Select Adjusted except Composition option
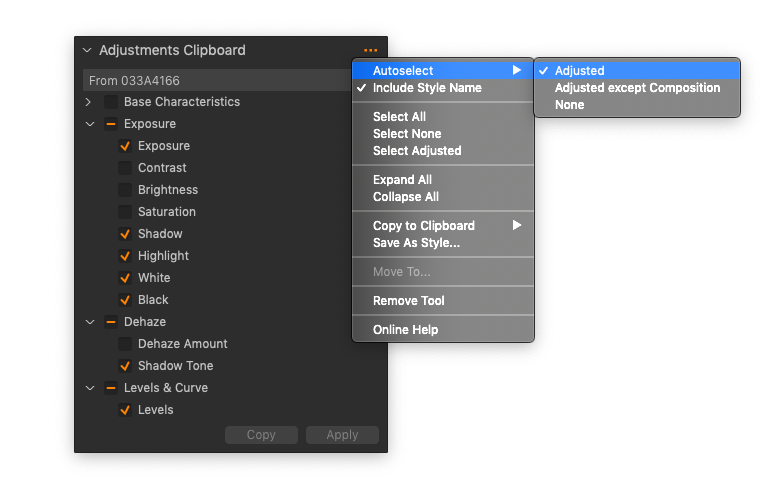The image size is (763, 484). coord(637,88)
